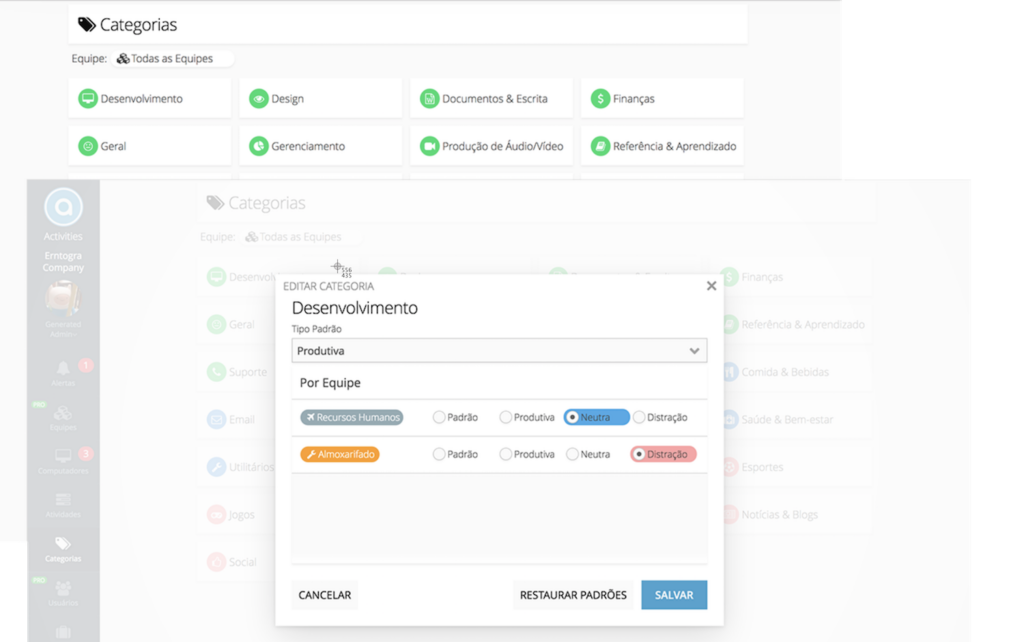Open the Tipo Padrão dropdown showing Produtiva

pos(498,350)
